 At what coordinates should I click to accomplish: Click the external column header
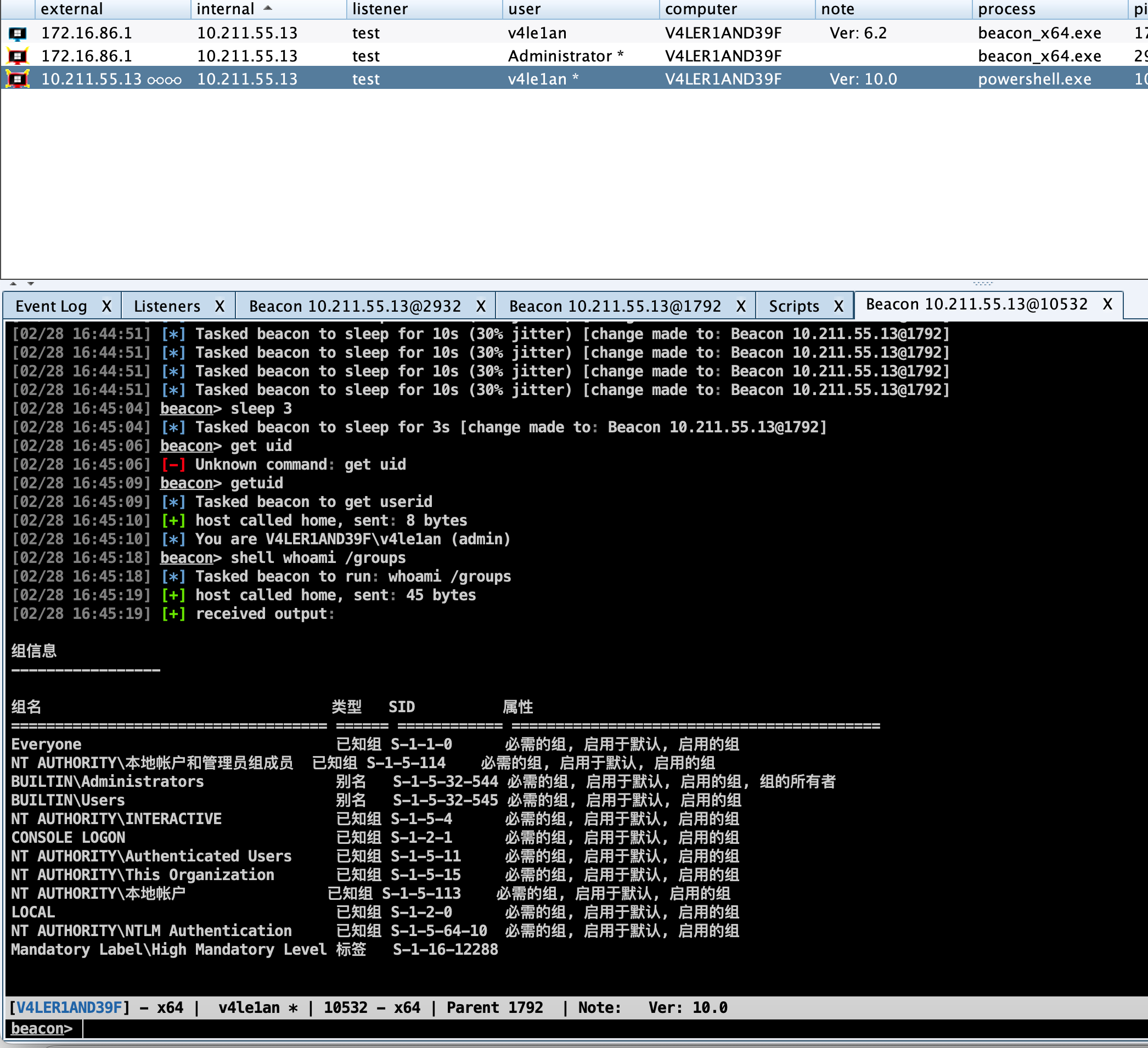(72, 9)
